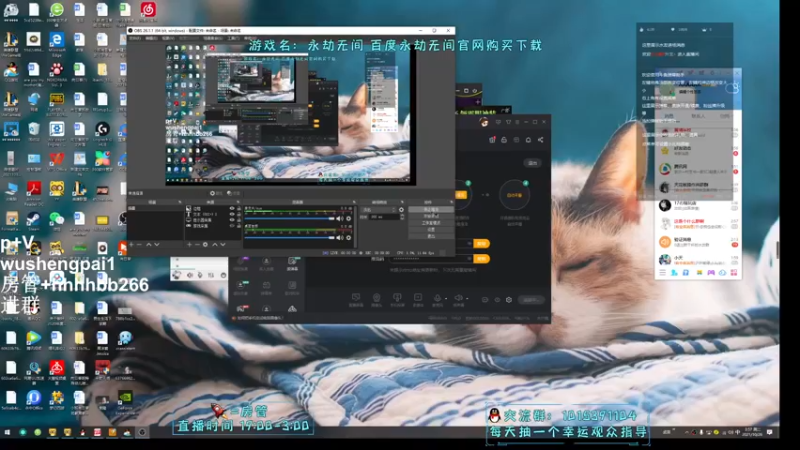Hide the display capture source in OBS
The image size is (800, 450).
click(x=232, y=220)
